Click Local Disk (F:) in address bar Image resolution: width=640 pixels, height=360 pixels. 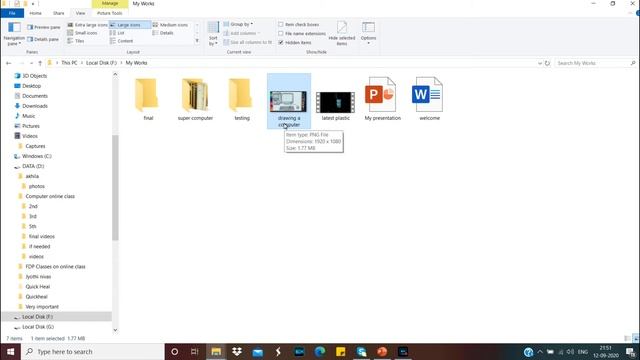[101, 63]
